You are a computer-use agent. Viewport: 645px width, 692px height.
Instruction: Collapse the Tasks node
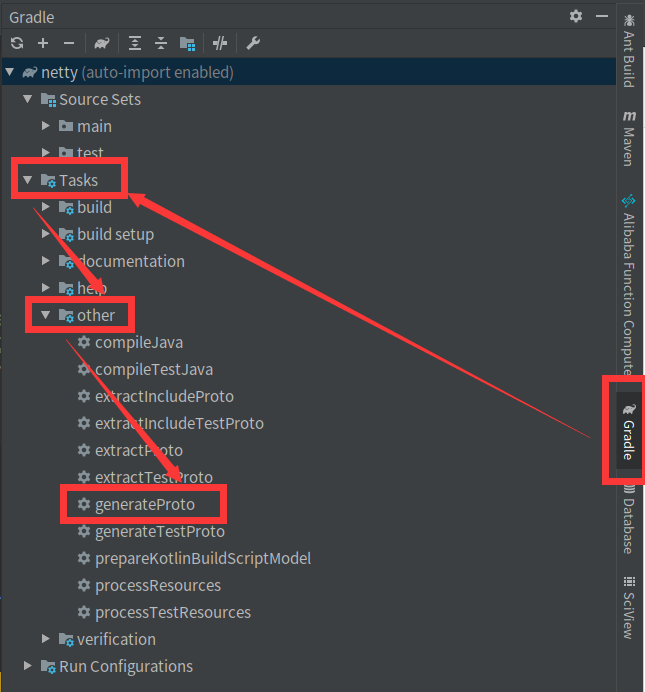point(28,180)
